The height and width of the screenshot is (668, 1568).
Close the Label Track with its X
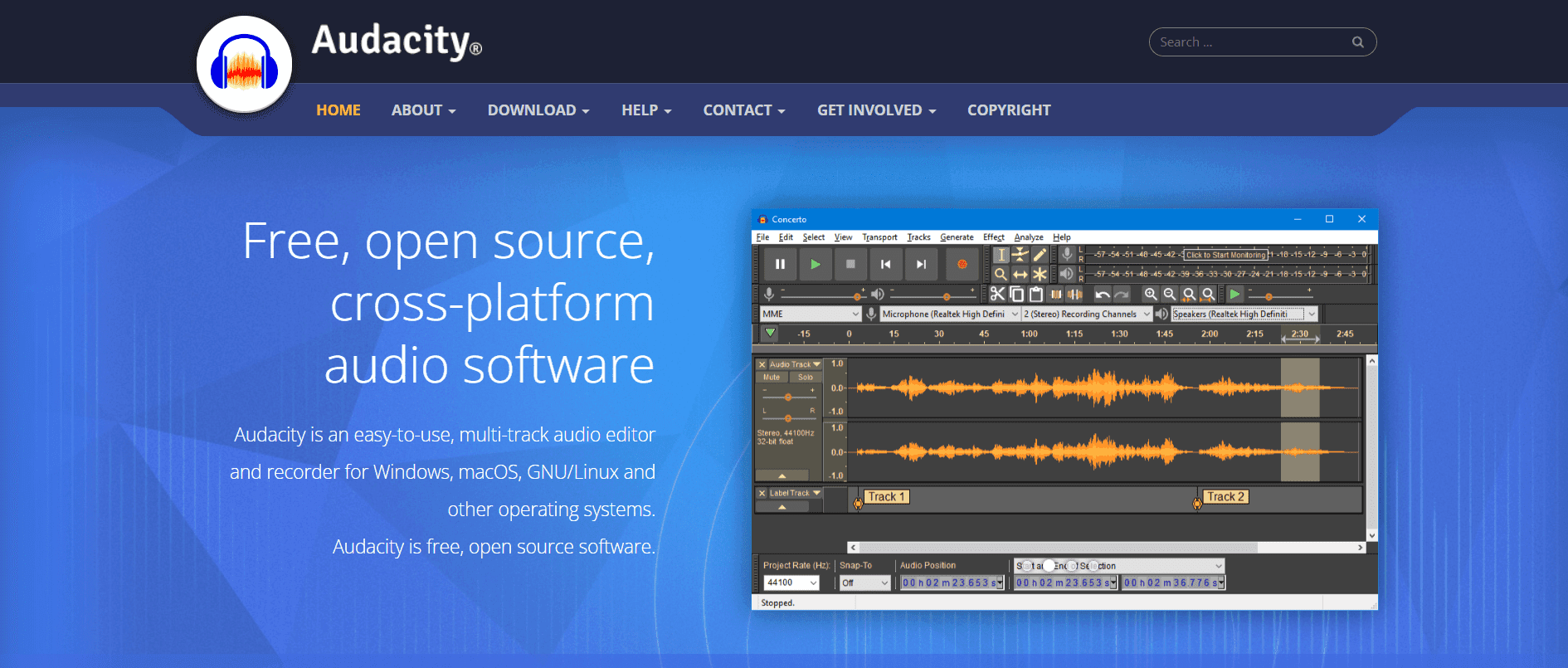pos(762,493)
